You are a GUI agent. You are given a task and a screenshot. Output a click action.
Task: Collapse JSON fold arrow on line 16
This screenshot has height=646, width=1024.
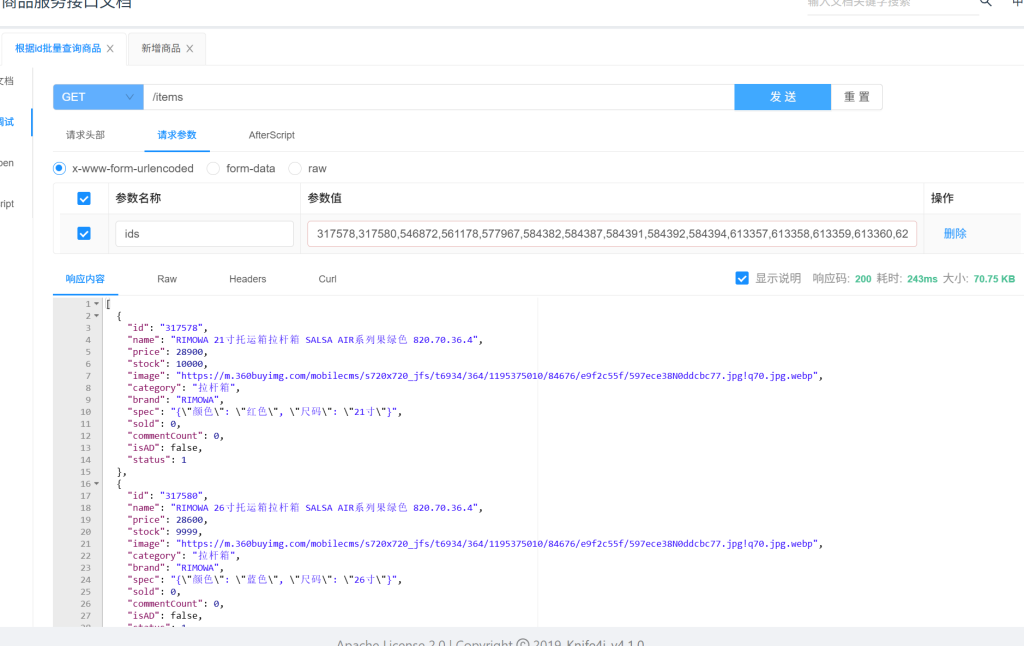[x=97, y=484]
